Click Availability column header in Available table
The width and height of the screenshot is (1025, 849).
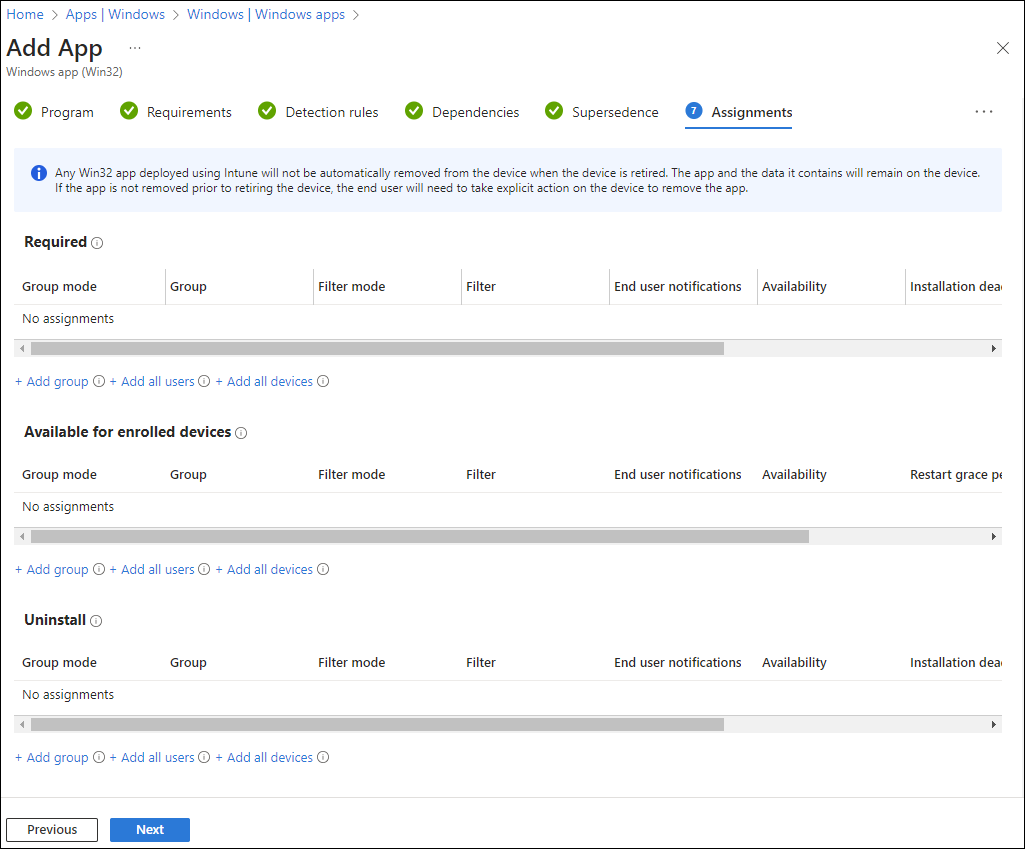[x=794, y=474]
